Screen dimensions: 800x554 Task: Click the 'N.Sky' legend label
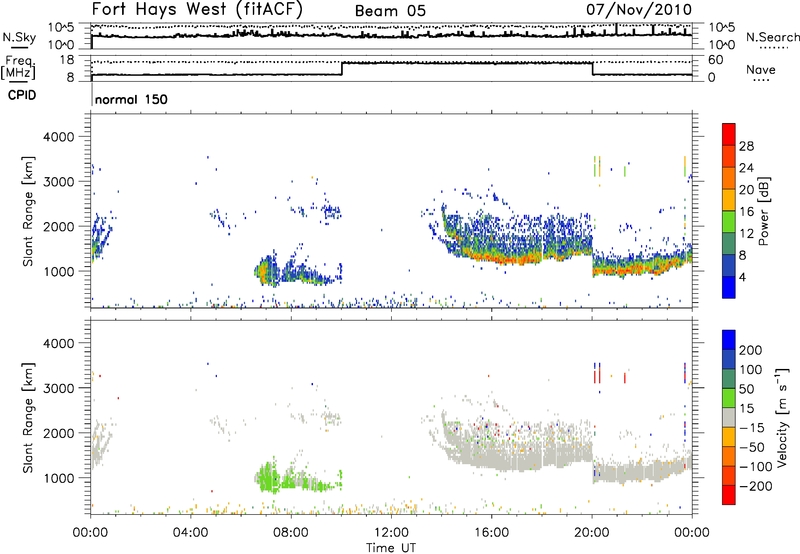pos(19,37)
